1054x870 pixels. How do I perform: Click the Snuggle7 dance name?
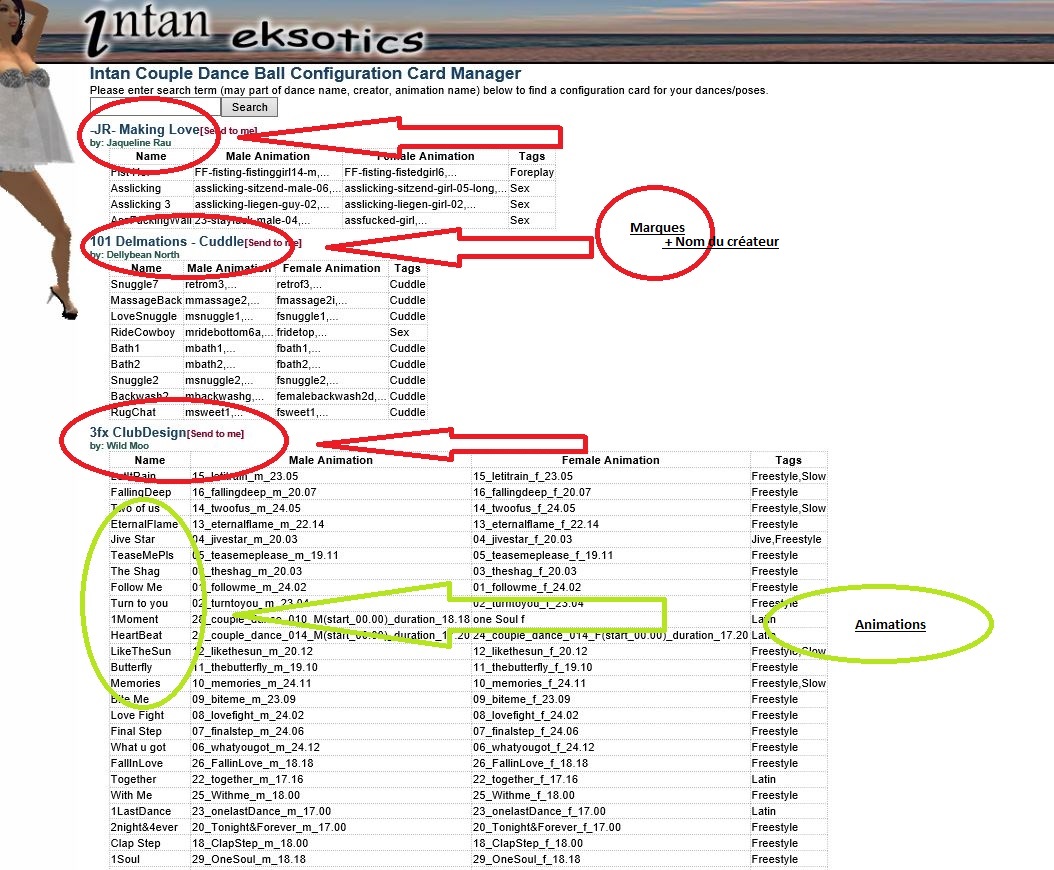(134, 284)
